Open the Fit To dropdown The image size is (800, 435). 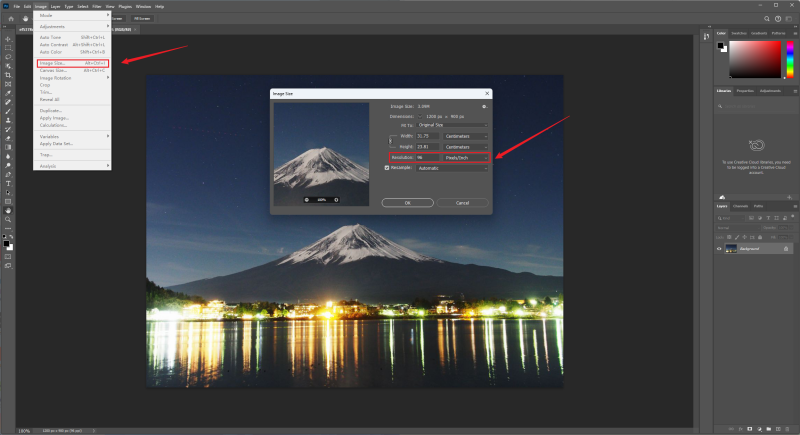coord(449,123)
